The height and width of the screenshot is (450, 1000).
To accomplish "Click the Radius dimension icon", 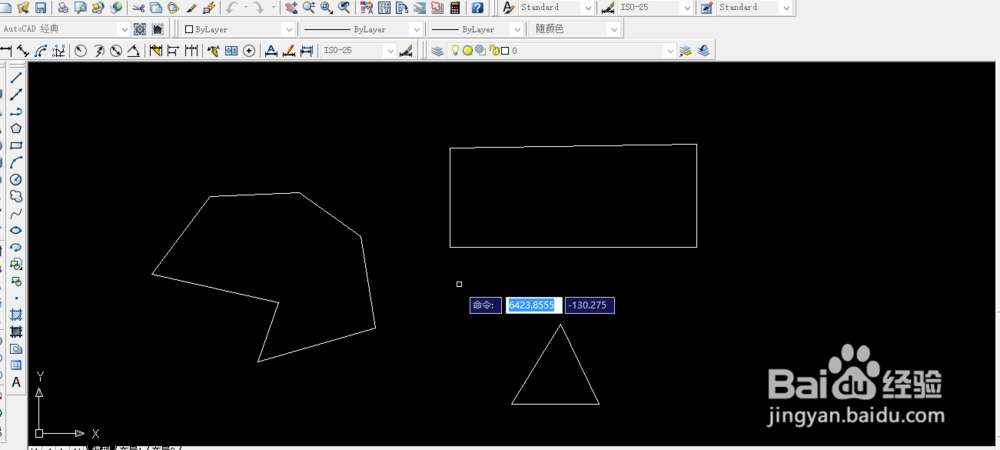I will (x=80, y=50).
